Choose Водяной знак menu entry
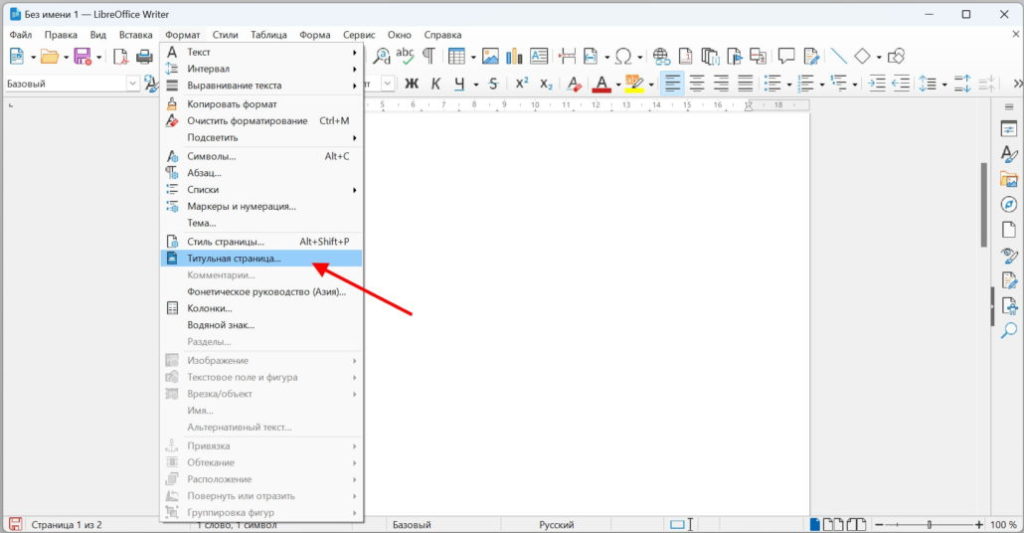The height and width of the screenshot is (533, 1024). (x=261, y=325)
